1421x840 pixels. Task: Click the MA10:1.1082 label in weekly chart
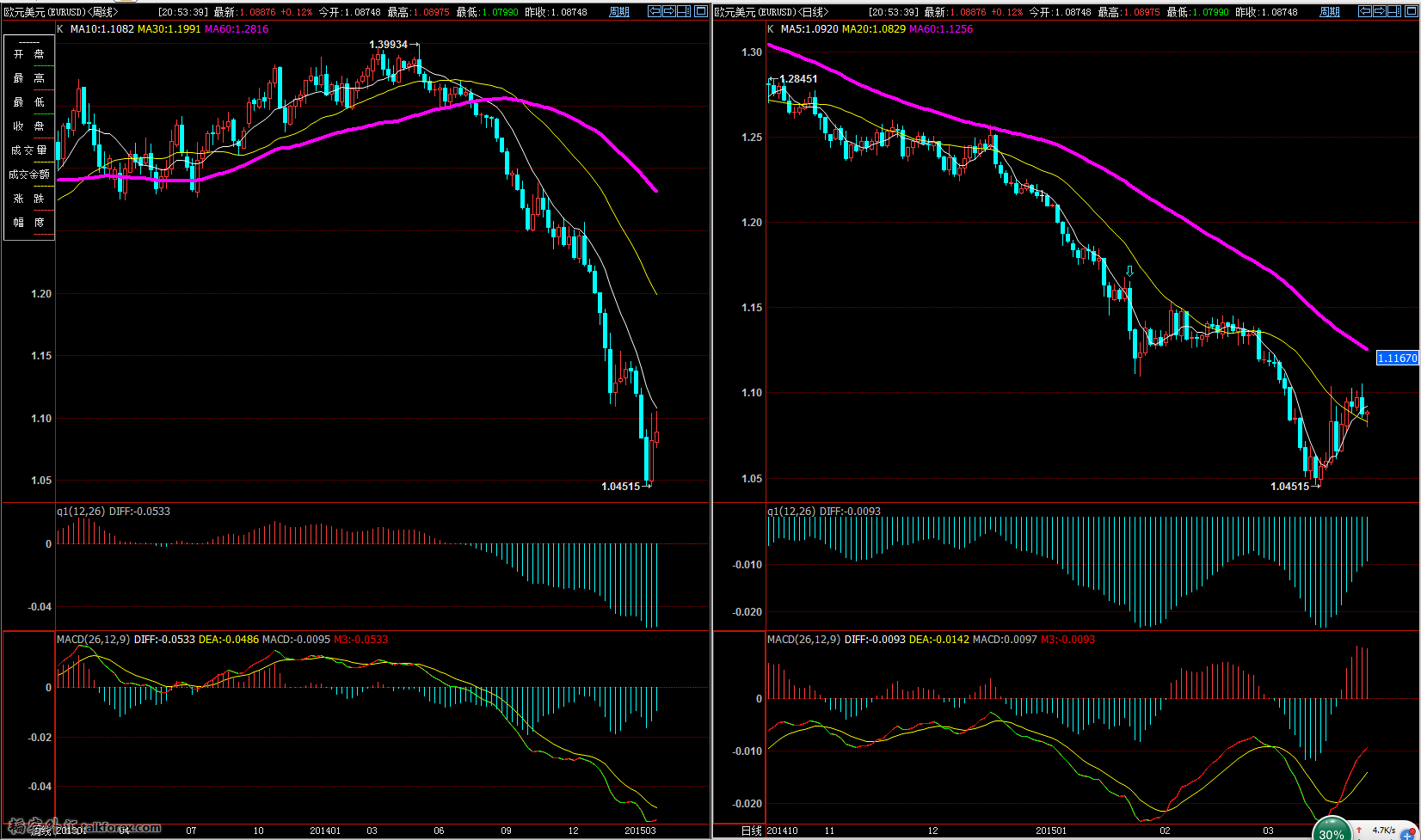[x=102, y=28]
